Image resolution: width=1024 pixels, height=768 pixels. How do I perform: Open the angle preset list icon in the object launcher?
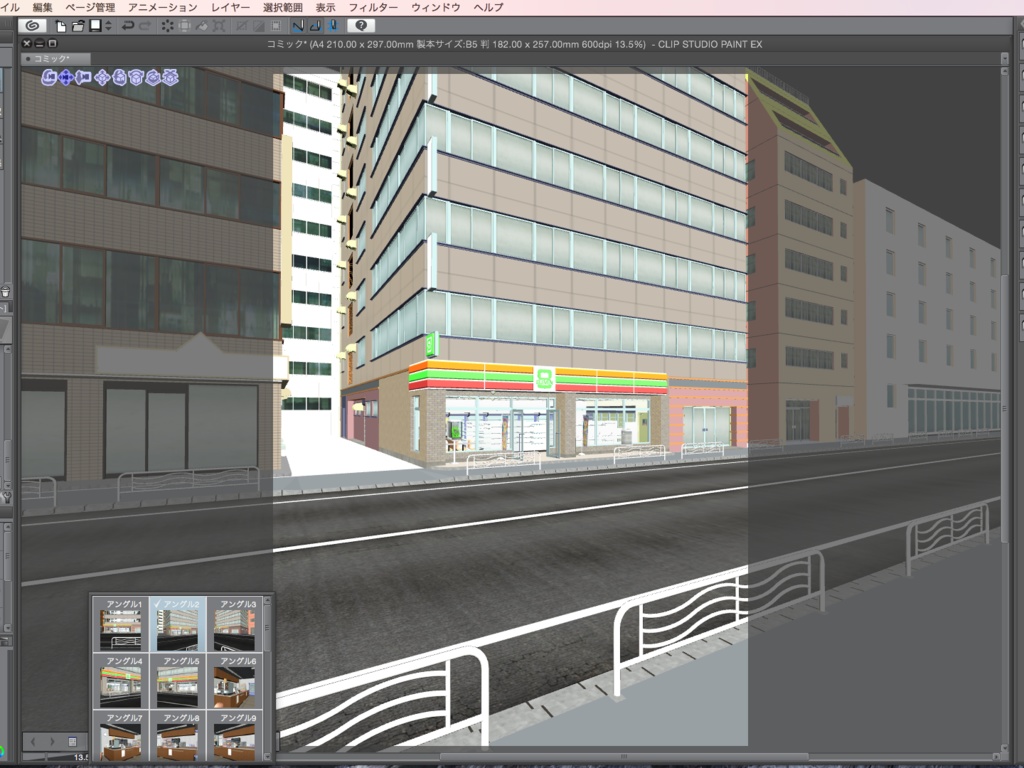tap(72, 742)
